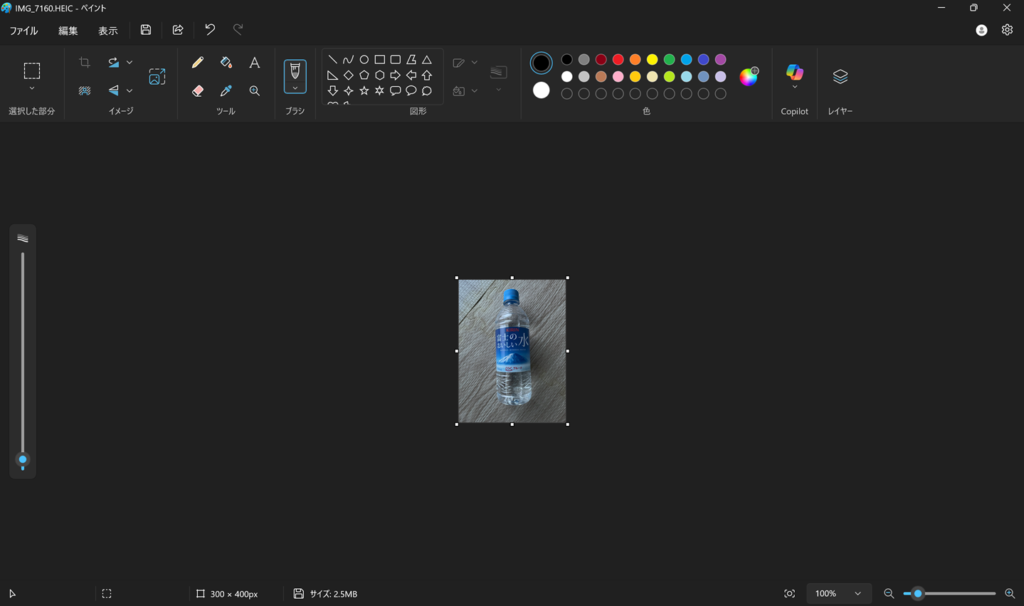Image resolution: width=1024 pixels, height=606 pixels.
Task: Open the 100% zoom level dropdown
Action: pos(839,594)
